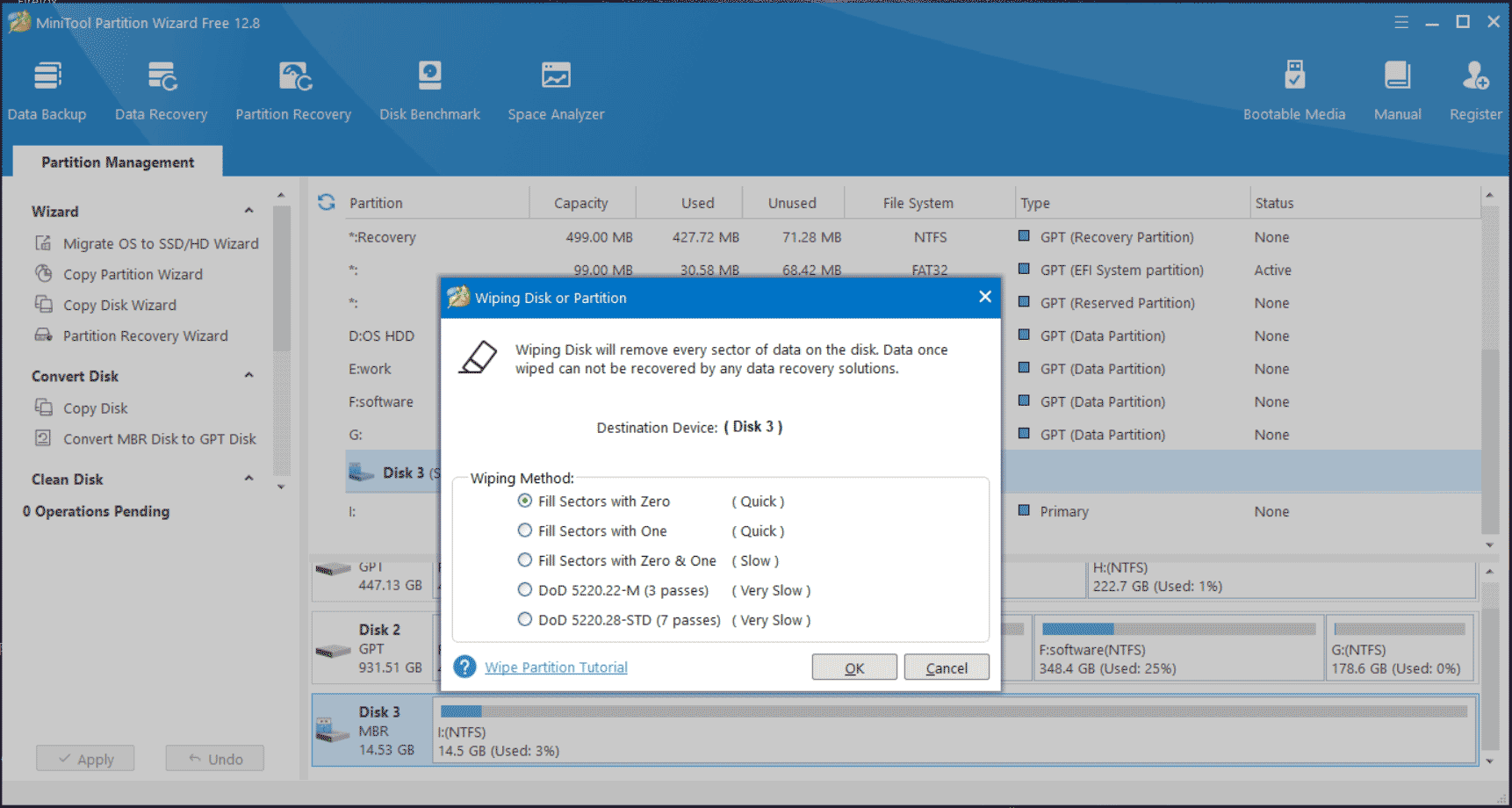
Task: Click the I:(NTFS) partition usage bar
Action: coord(954,711)
